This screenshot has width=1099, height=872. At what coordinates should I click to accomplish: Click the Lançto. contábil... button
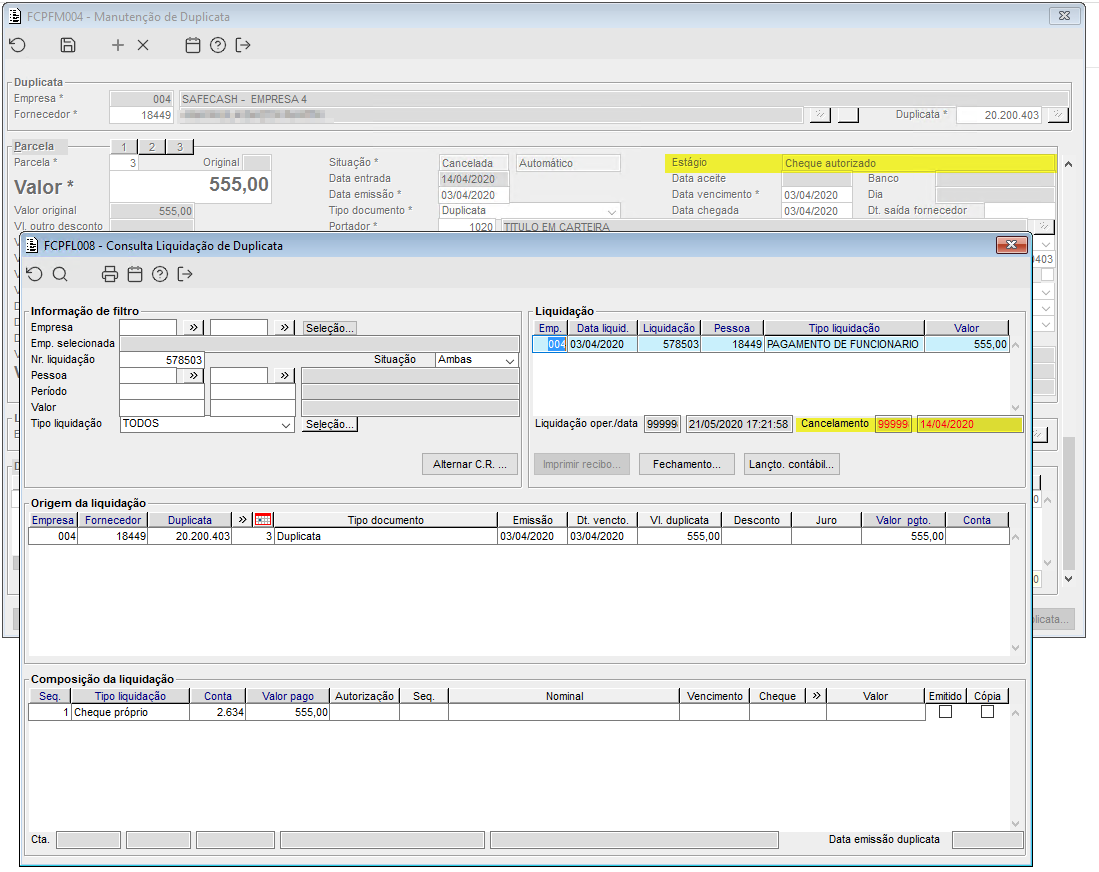(x=791, y=464)
